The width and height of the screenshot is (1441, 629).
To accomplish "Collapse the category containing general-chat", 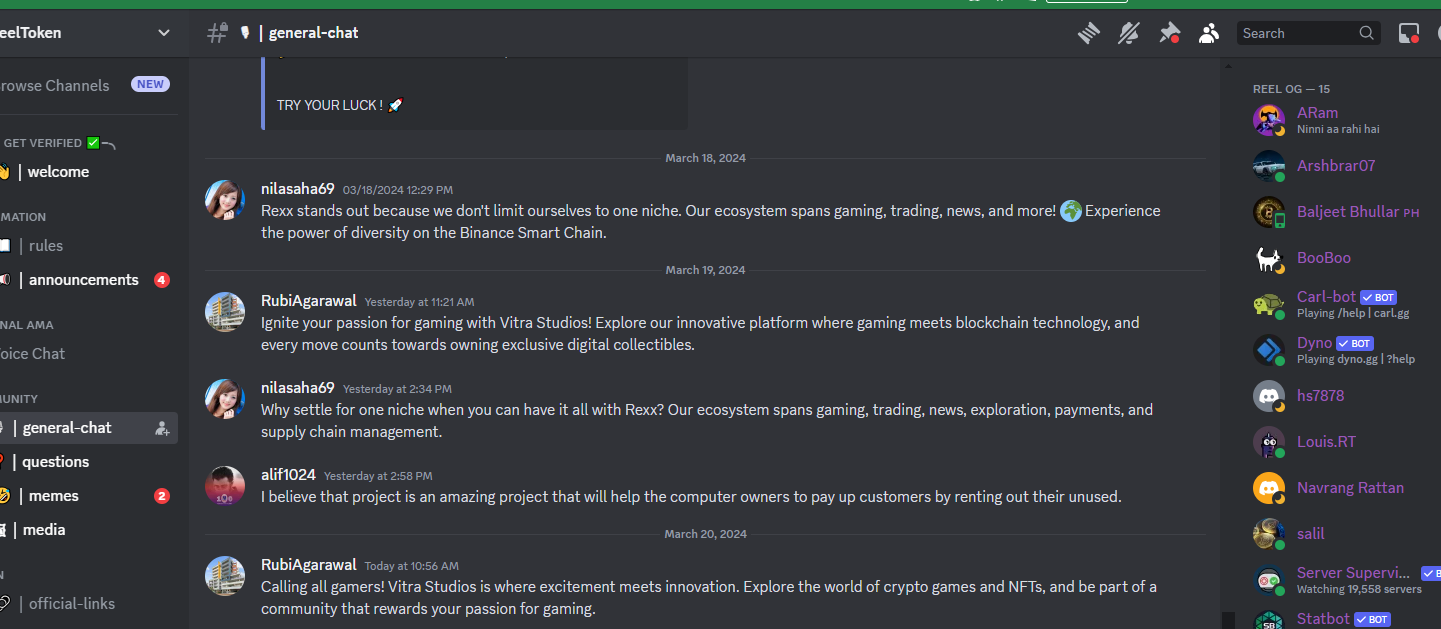I will click(20, 398).
